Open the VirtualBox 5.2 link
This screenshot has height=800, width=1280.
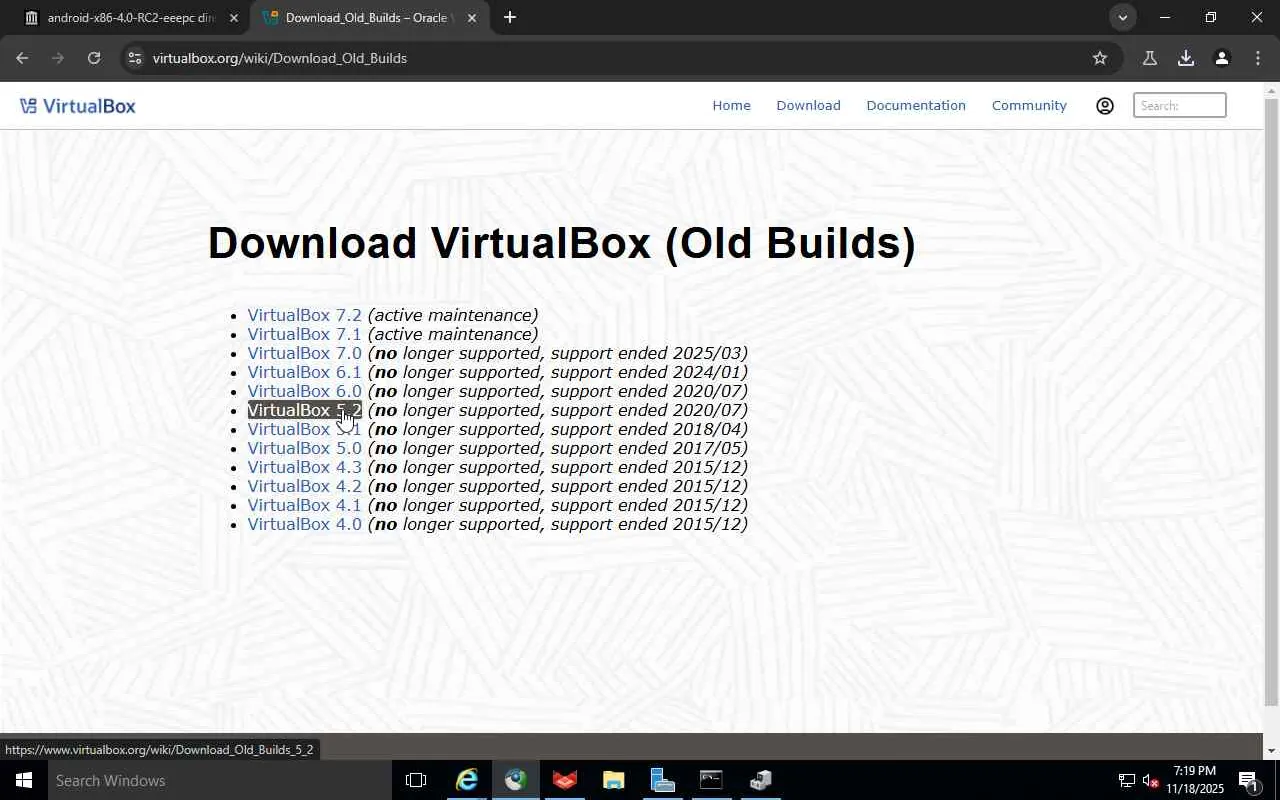pyautogui.click(x=305, y=410)
